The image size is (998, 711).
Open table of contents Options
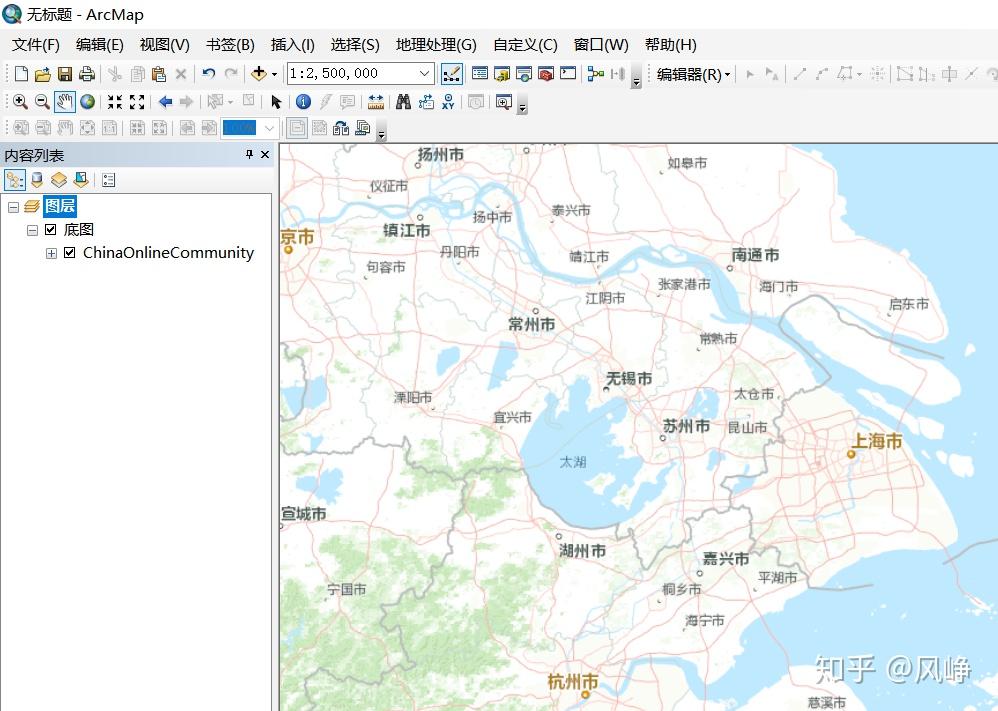(x=108, y=180)
